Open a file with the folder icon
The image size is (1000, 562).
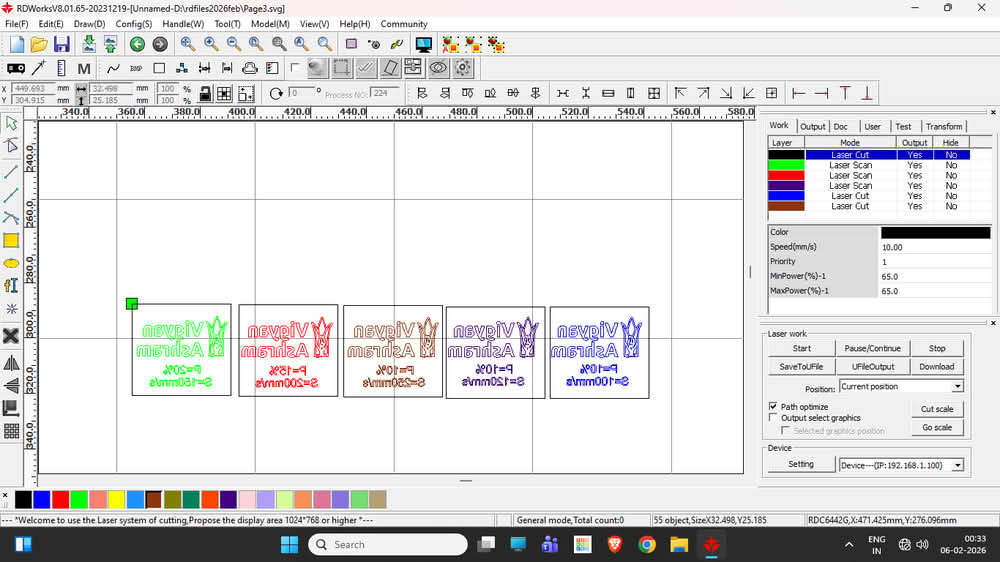click(x=39, y=44)
